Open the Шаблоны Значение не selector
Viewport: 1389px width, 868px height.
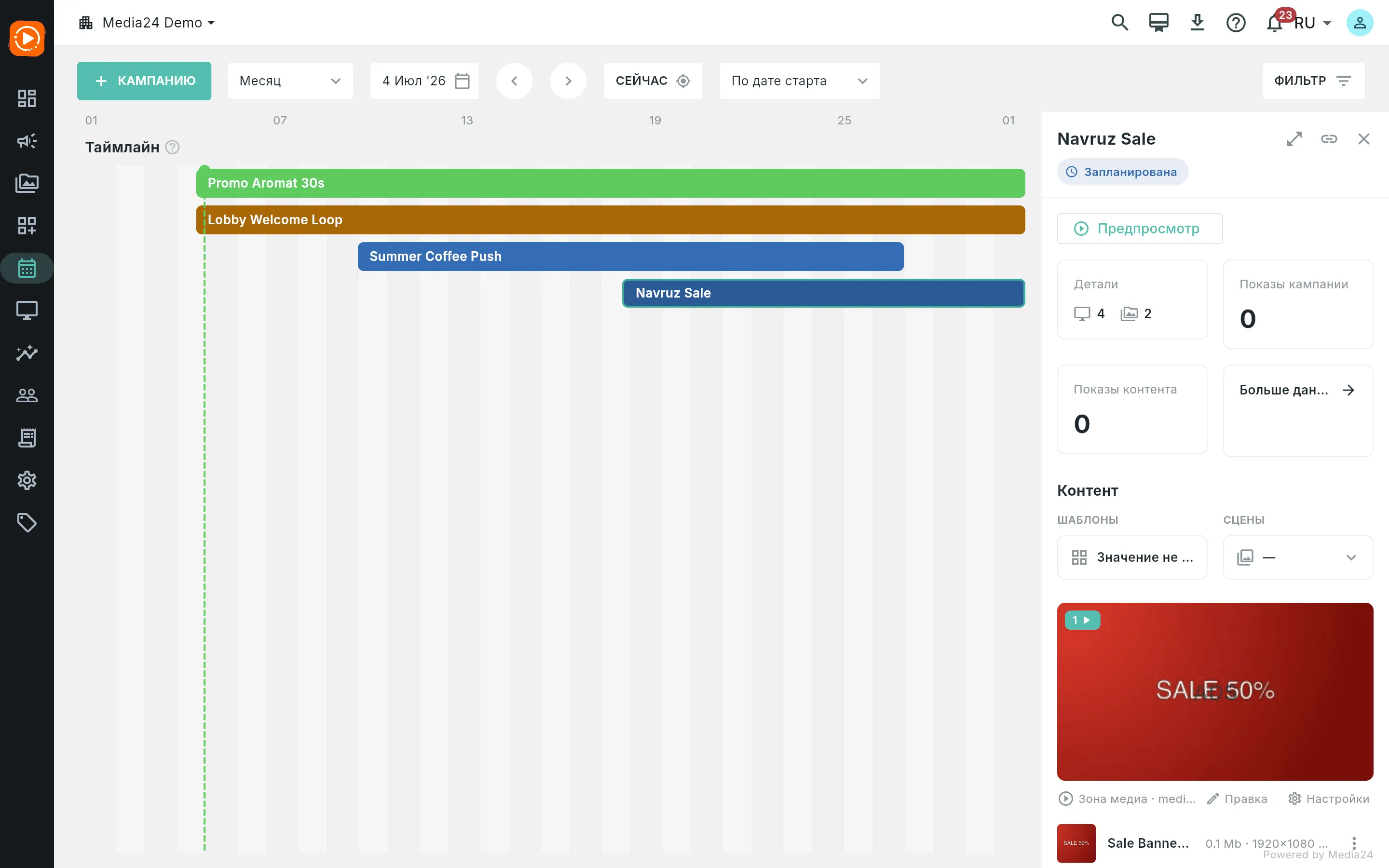[1132, 557]
